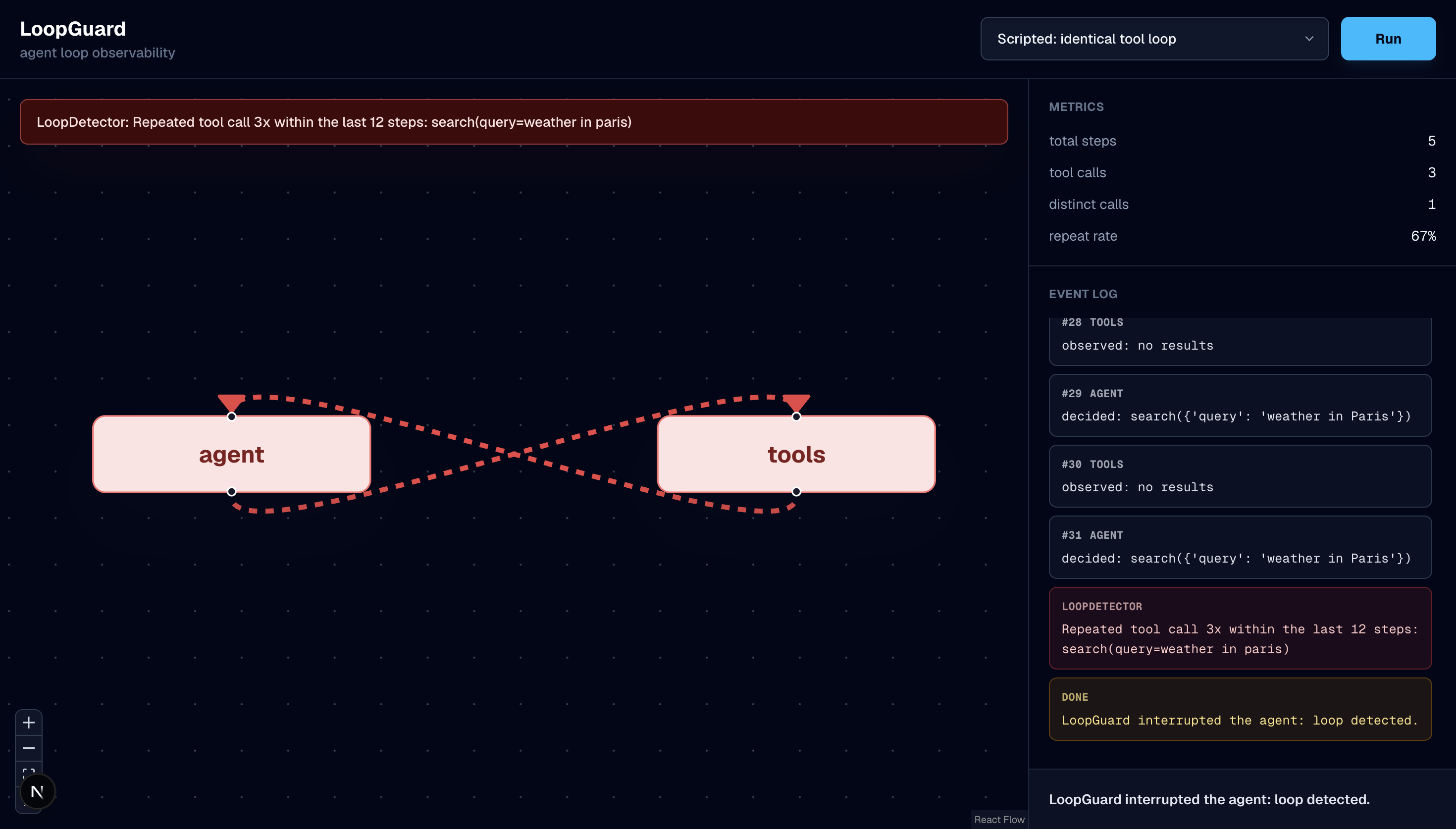
Task: Click the LOOPDETECTOR event log card
Action: point(1240,628)
